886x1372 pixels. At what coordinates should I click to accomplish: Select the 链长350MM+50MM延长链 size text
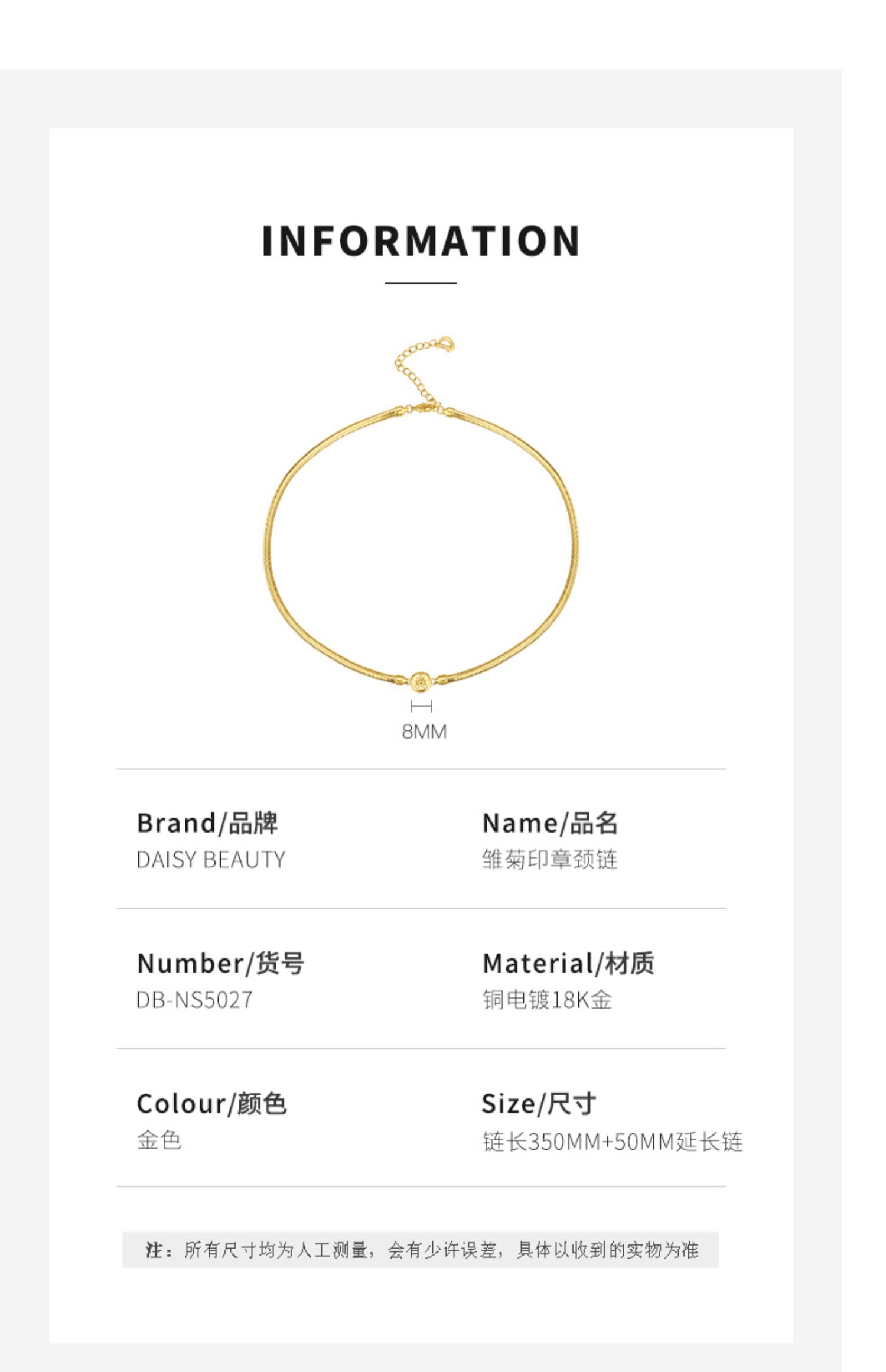pyautogui.click(x=613, y=1142)
